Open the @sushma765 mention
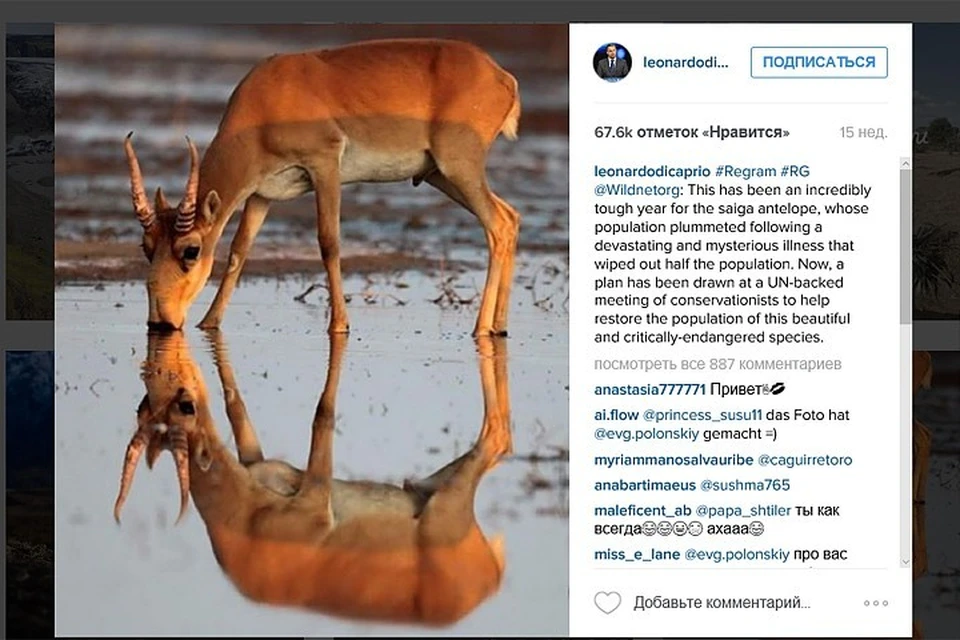The height and width of the screenshot is (640, 960). pyautogui.click(x=744, y=485)
